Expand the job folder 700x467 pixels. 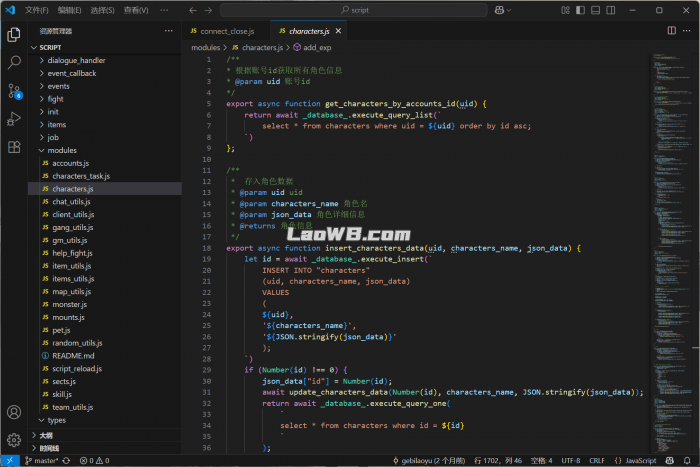point(105,138)
